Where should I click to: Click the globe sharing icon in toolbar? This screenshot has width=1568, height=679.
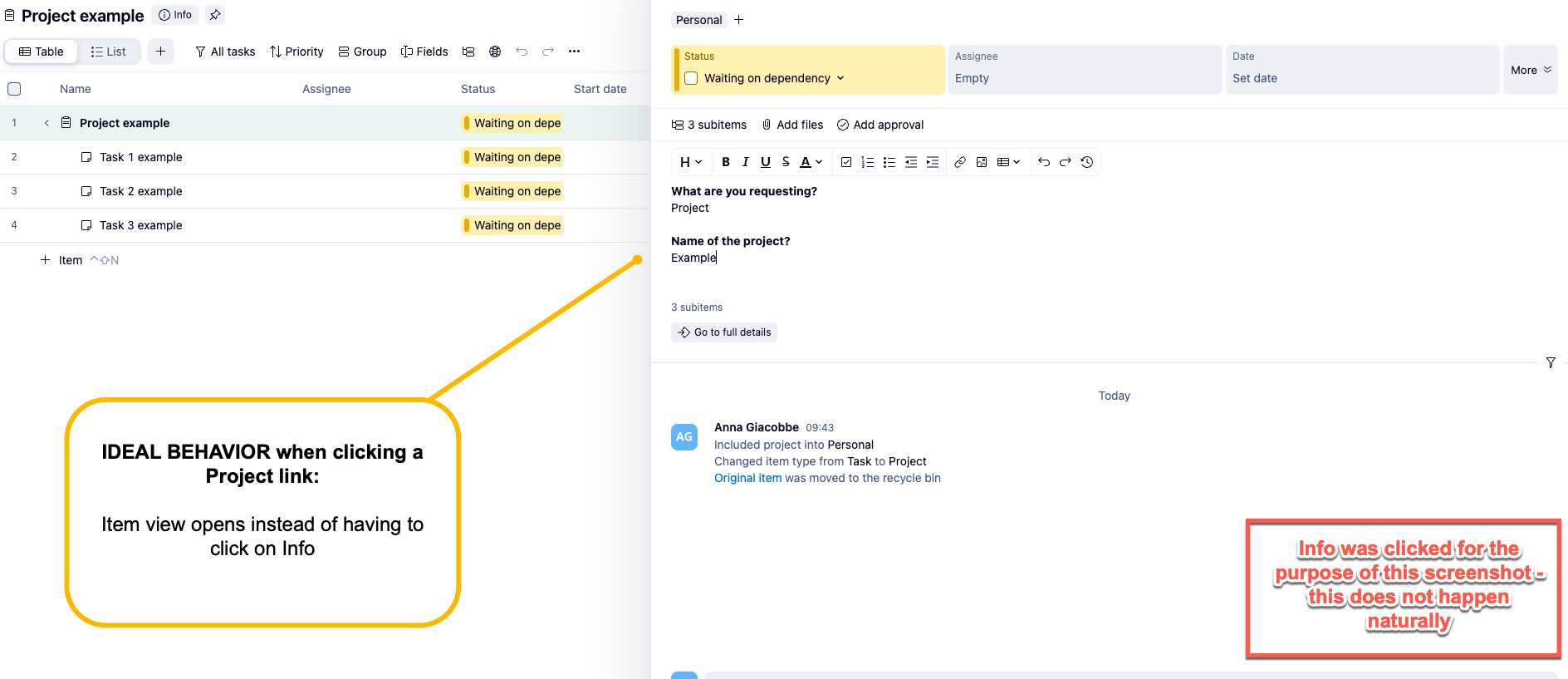tap(495, 52)
